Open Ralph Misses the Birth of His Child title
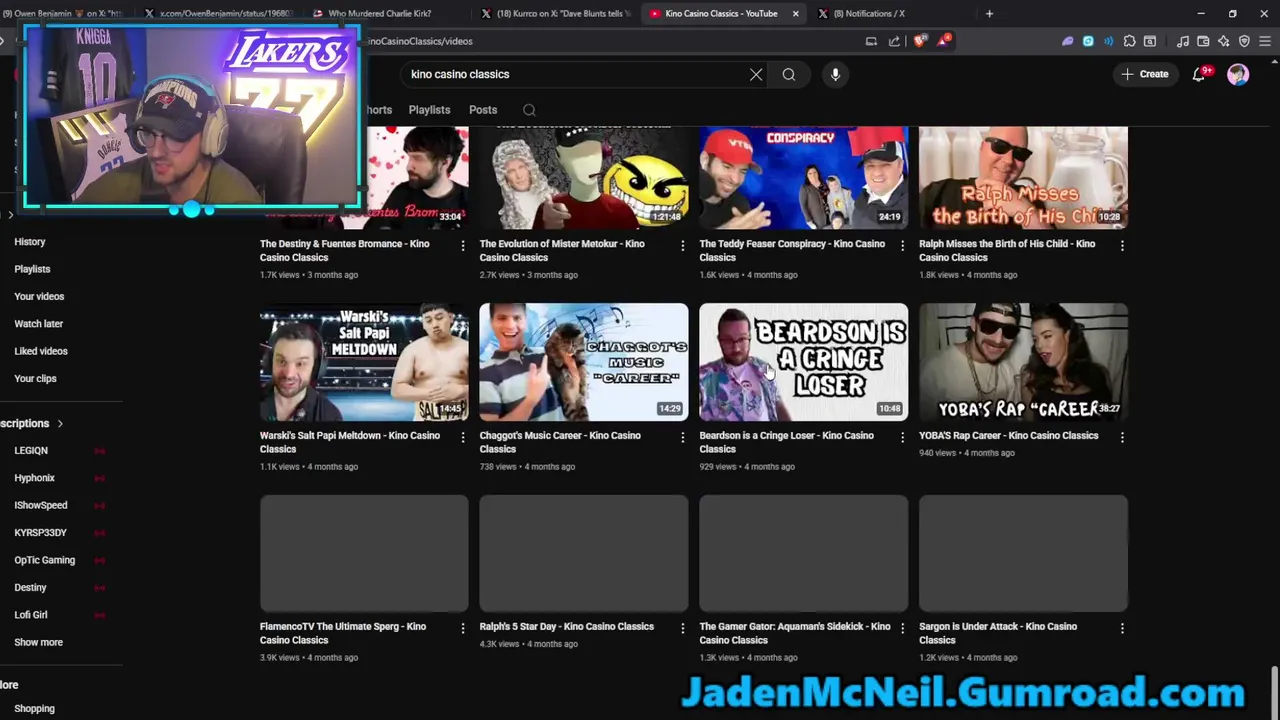The width and height of the screenshot is (1280, 720). pos(1007,250)
